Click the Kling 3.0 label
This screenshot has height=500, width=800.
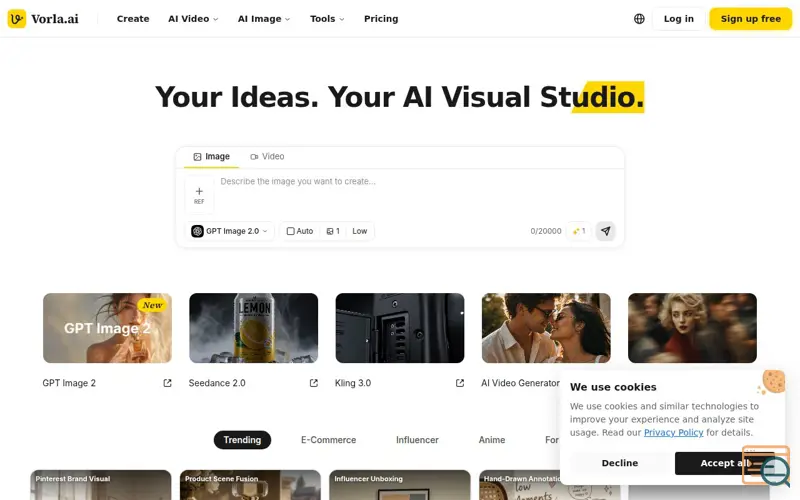(x=353, y=383)
